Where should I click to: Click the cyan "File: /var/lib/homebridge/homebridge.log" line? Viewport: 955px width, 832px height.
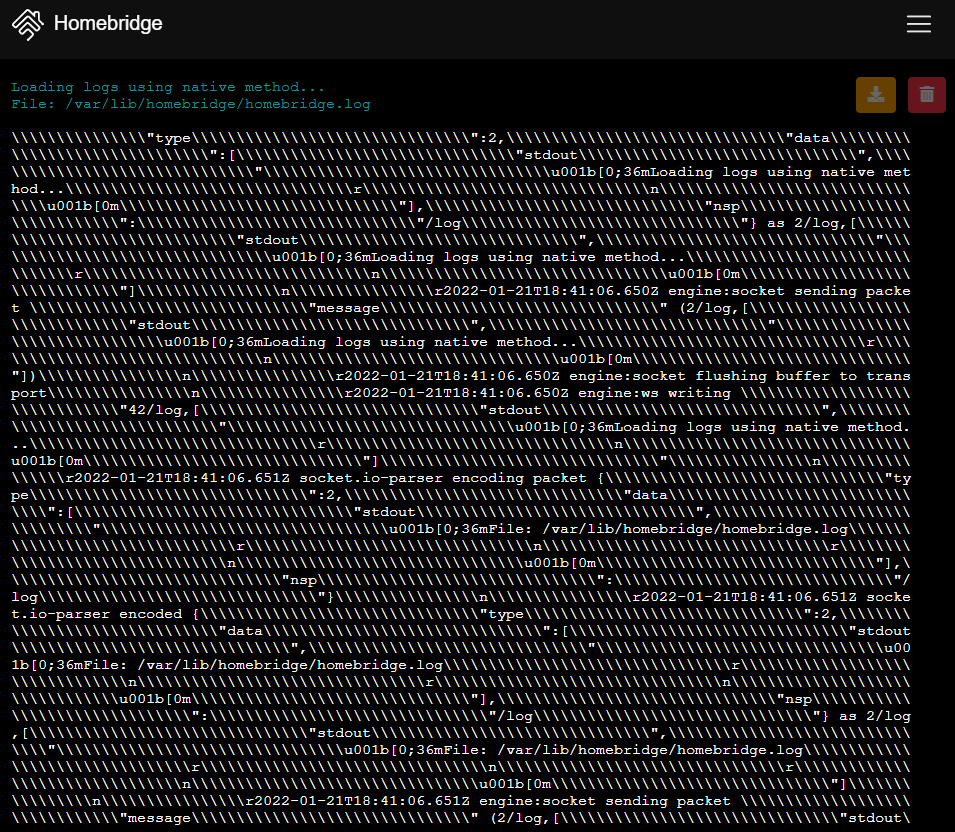[x=191, y=104]
